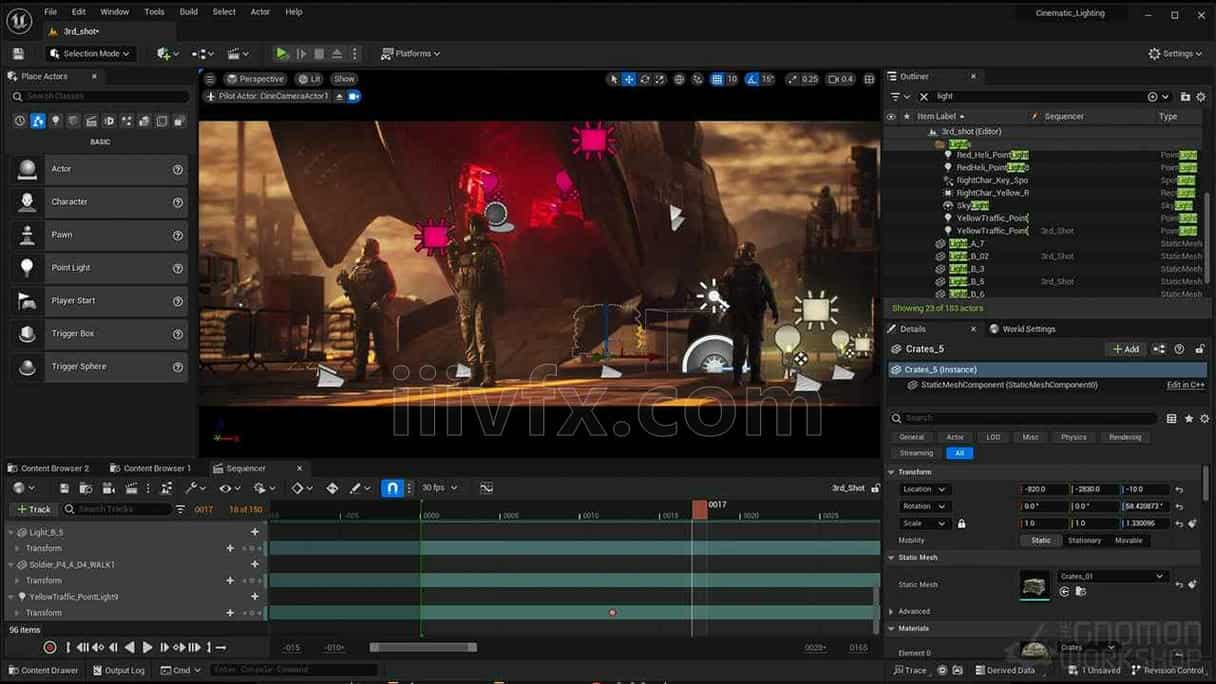The width and height of the screenshot is (1216, 684).
Task: Expand the Advanced section in Details
Action: 891,612
